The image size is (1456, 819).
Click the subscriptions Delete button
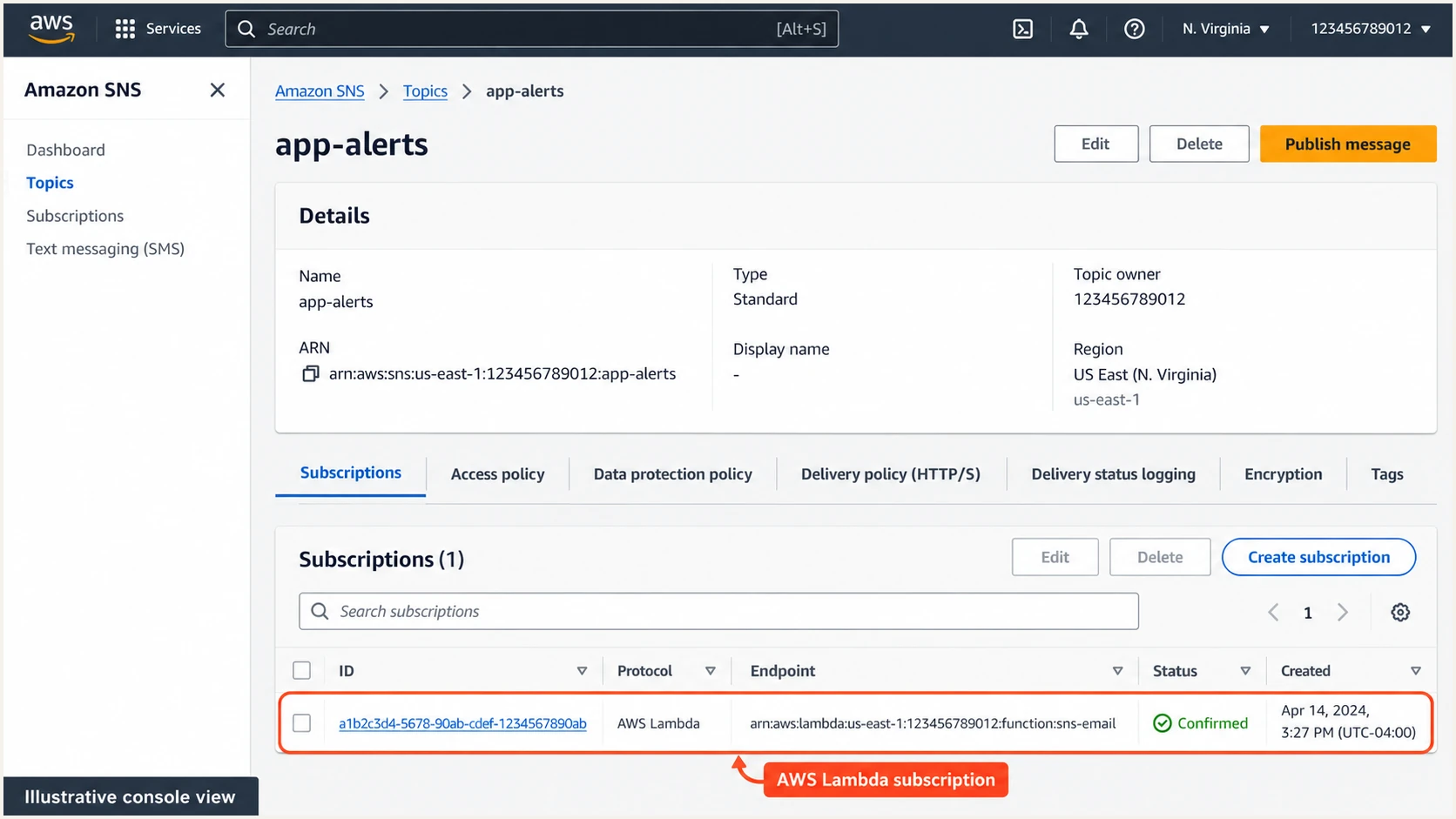(x=1160, y=557)
